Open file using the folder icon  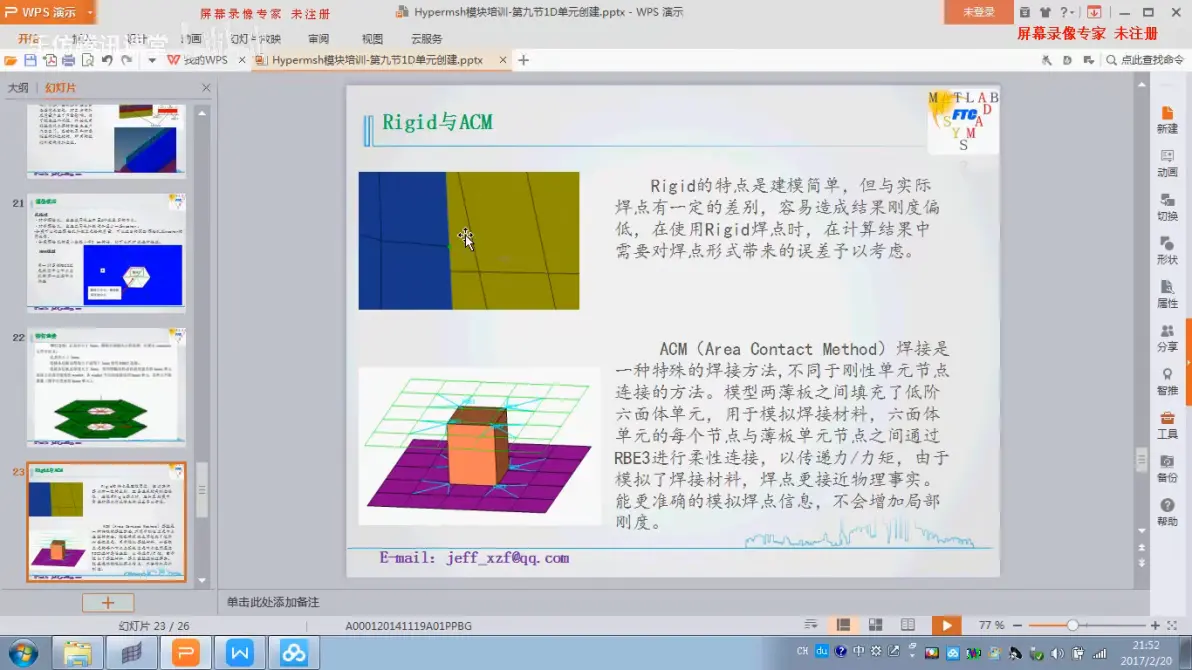click(11, 60)
